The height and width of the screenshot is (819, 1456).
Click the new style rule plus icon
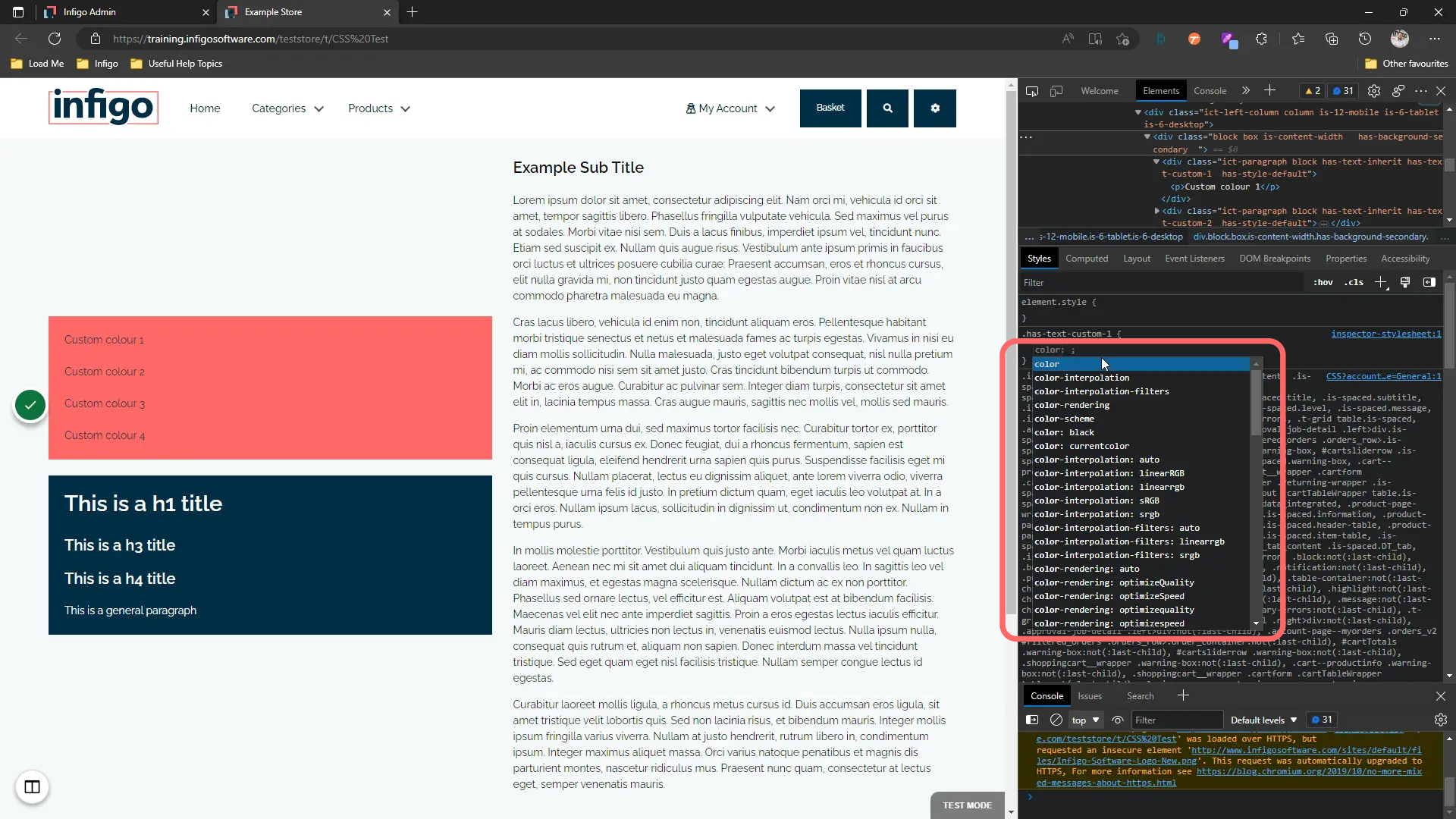click(1381, 282)
